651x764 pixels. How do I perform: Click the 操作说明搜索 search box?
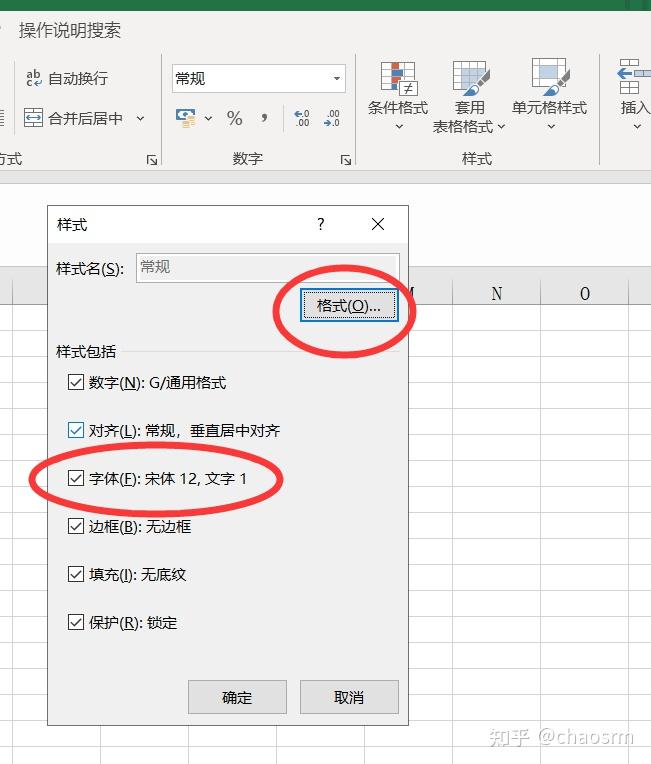(70, 30)
